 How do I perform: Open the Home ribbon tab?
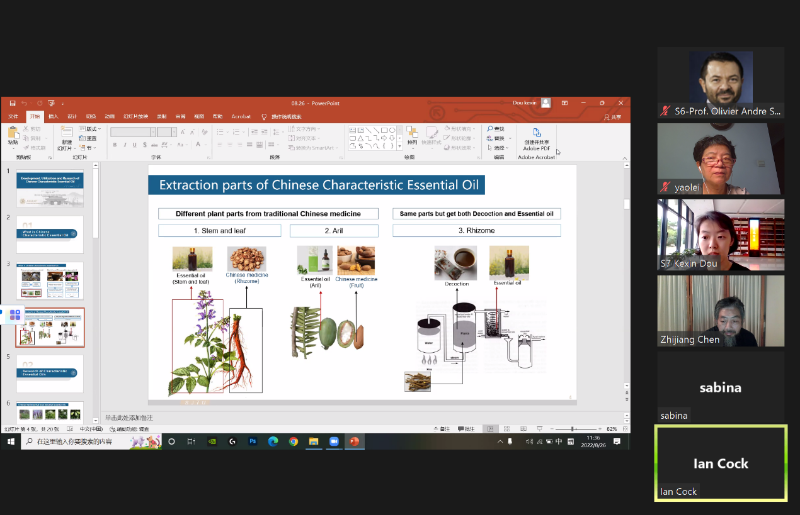[x=35, y=117]
